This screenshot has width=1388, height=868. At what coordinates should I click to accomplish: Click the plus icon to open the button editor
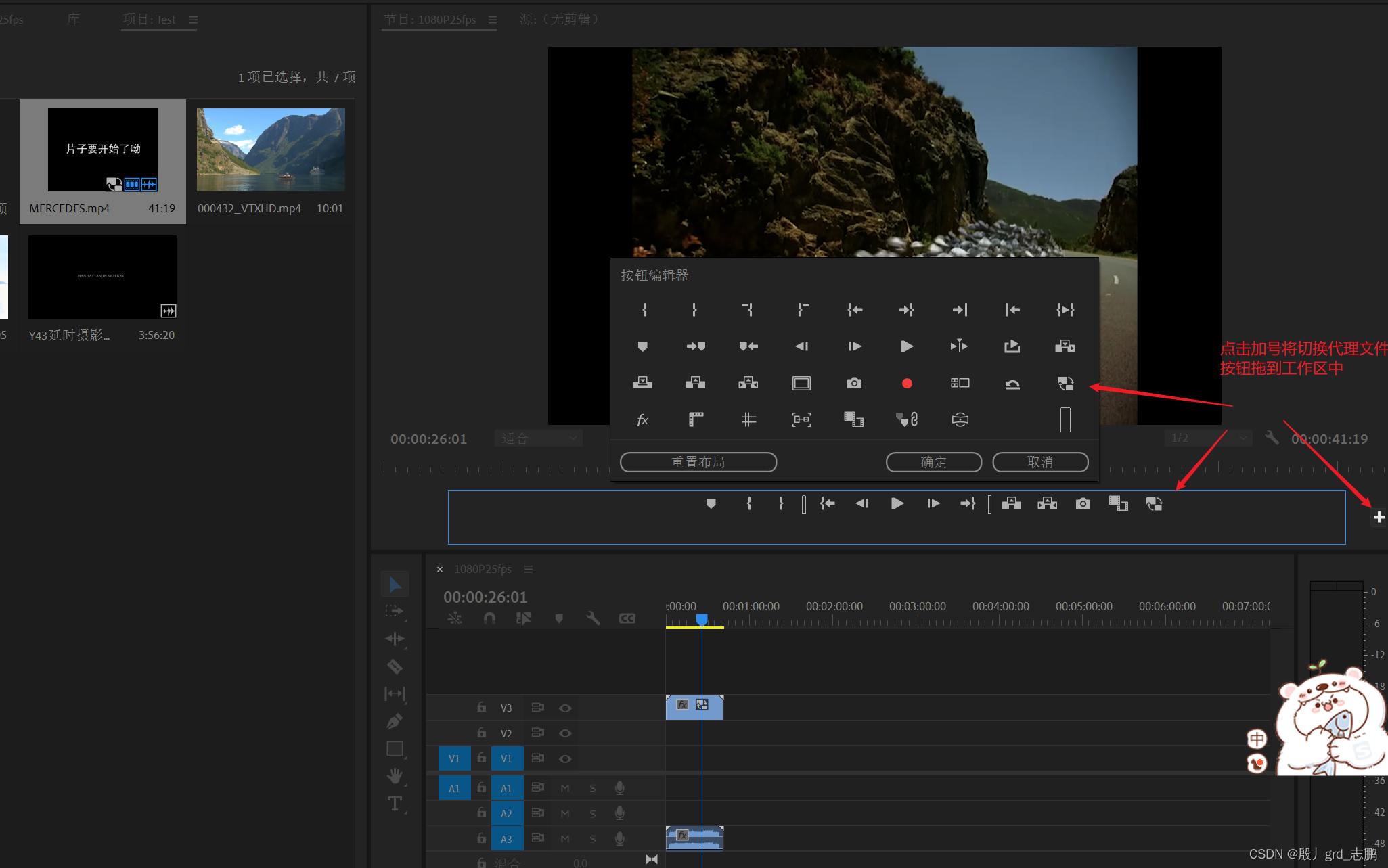[1379, 518]
